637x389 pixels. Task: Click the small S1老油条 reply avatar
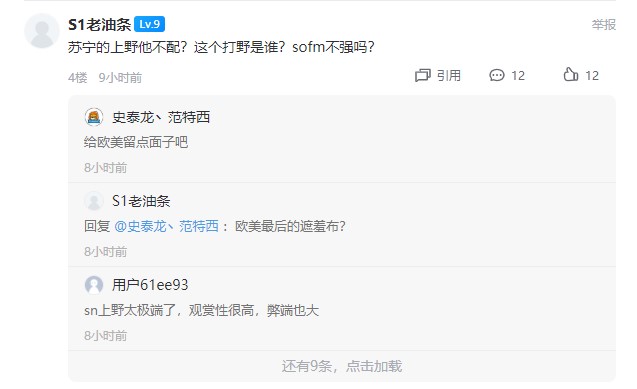pos(94,201)
